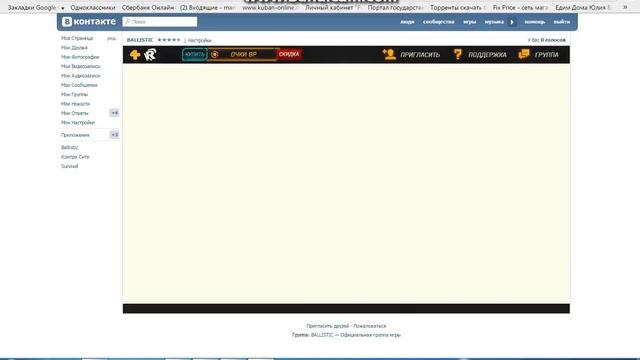Click the ГРУППА group label
This screenshot has height=360, width=640.
coord(547,55)
